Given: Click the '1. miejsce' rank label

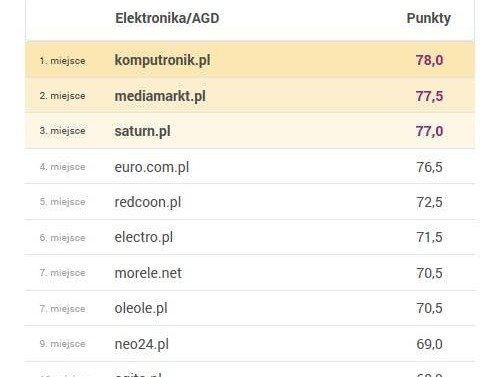Looking at the screenshot, I should tap(62, 61).
